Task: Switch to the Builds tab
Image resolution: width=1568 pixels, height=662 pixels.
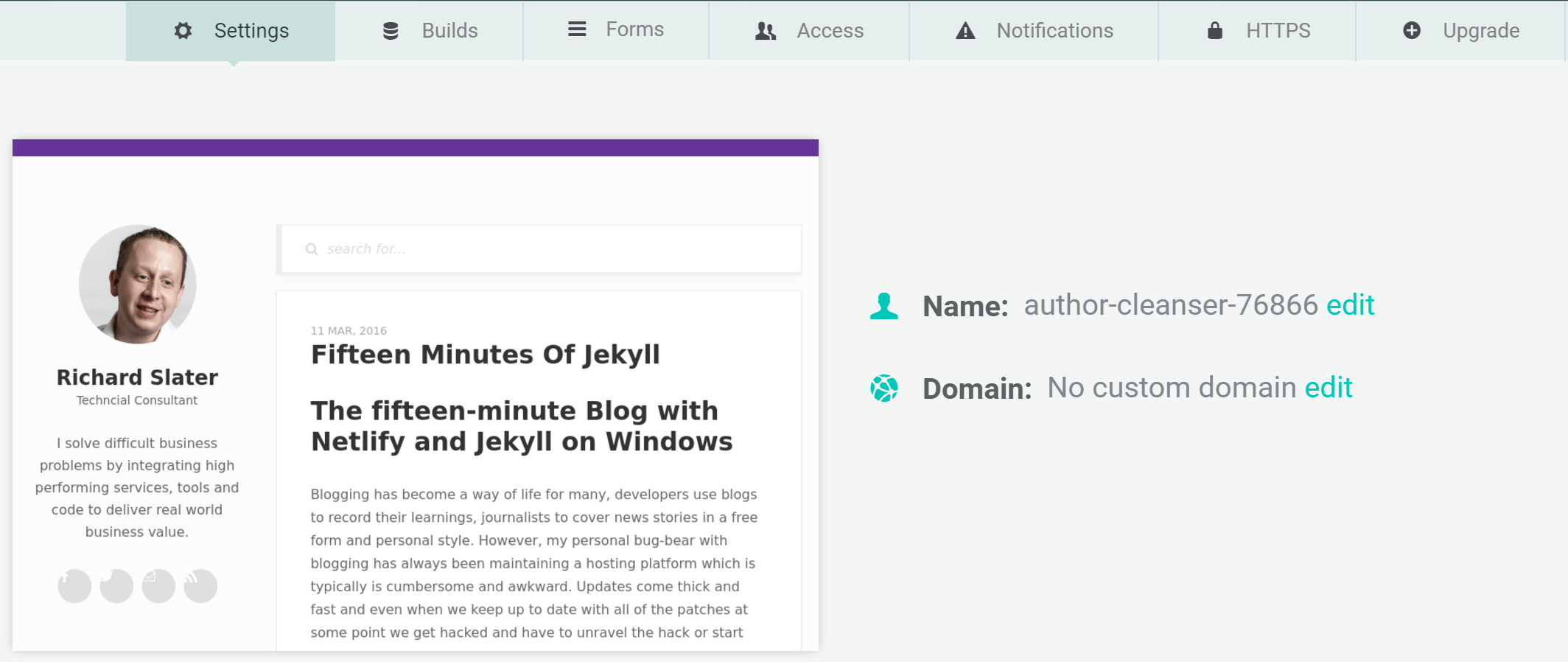Action: coord(430,30)
